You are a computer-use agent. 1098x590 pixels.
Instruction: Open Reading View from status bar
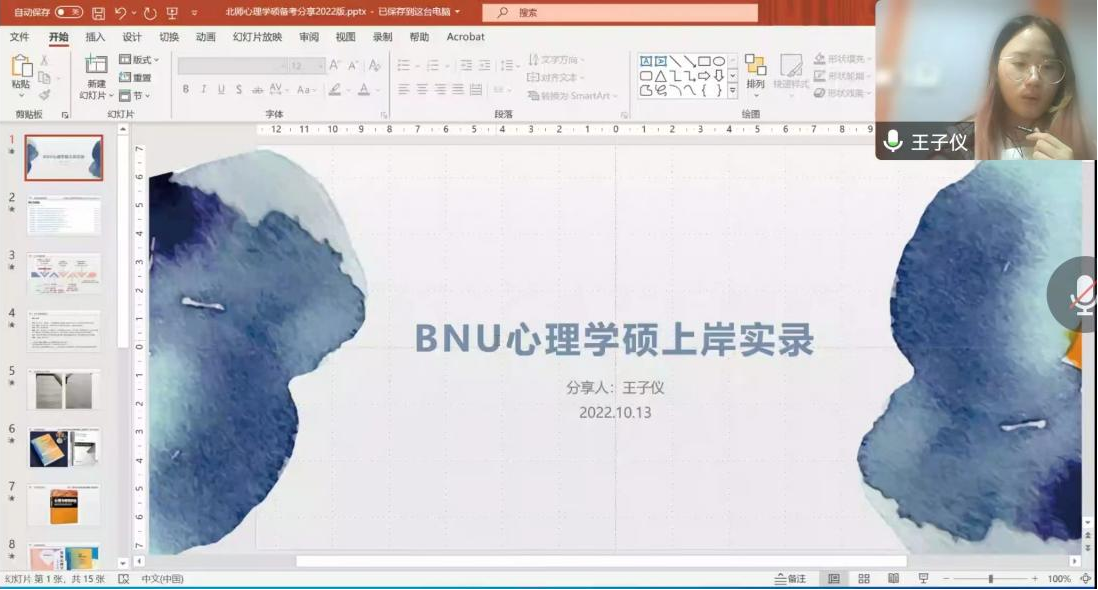(x=893, y=579)
